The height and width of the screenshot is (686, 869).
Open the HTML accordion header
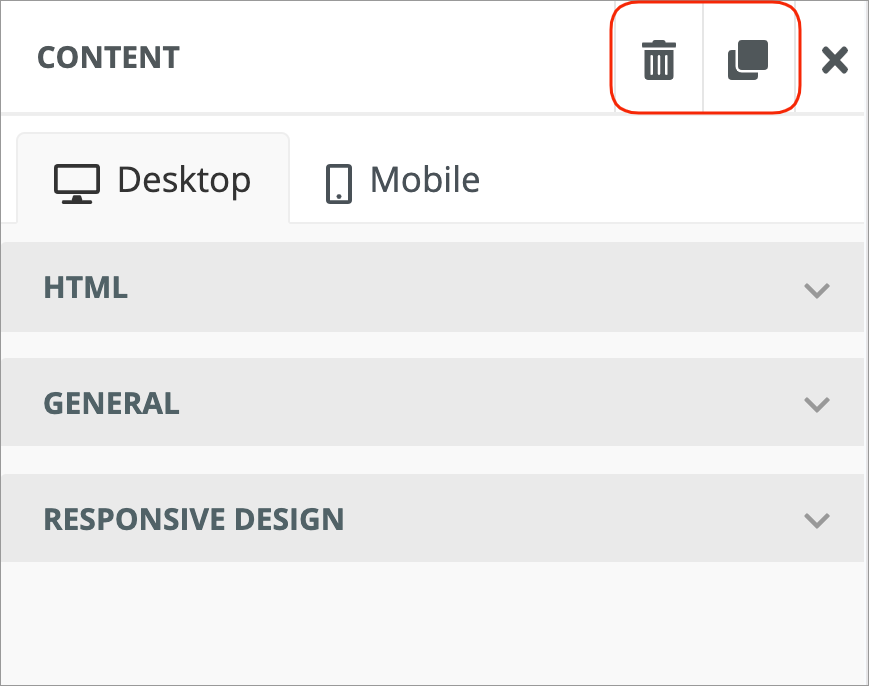[x=432, y=288]
